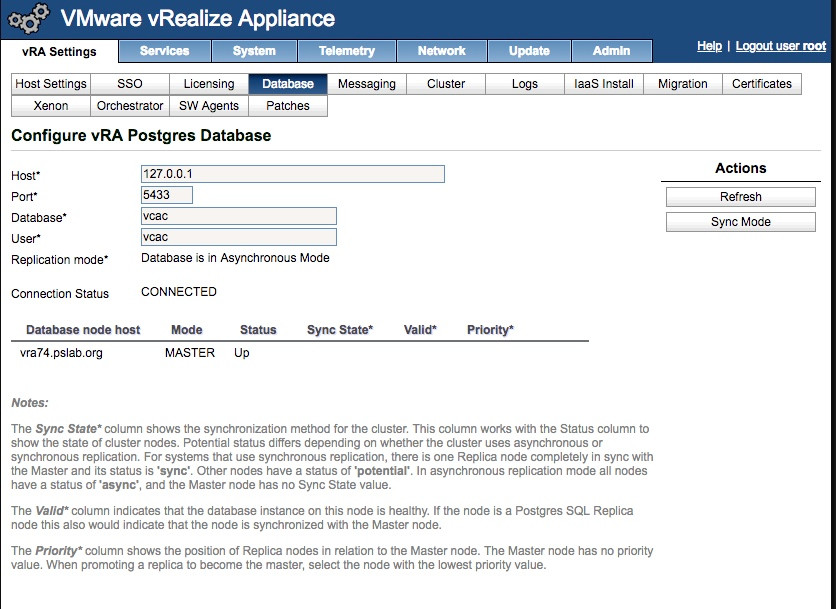Open the Update tab
836x609 pixels.
pos(529,51)
